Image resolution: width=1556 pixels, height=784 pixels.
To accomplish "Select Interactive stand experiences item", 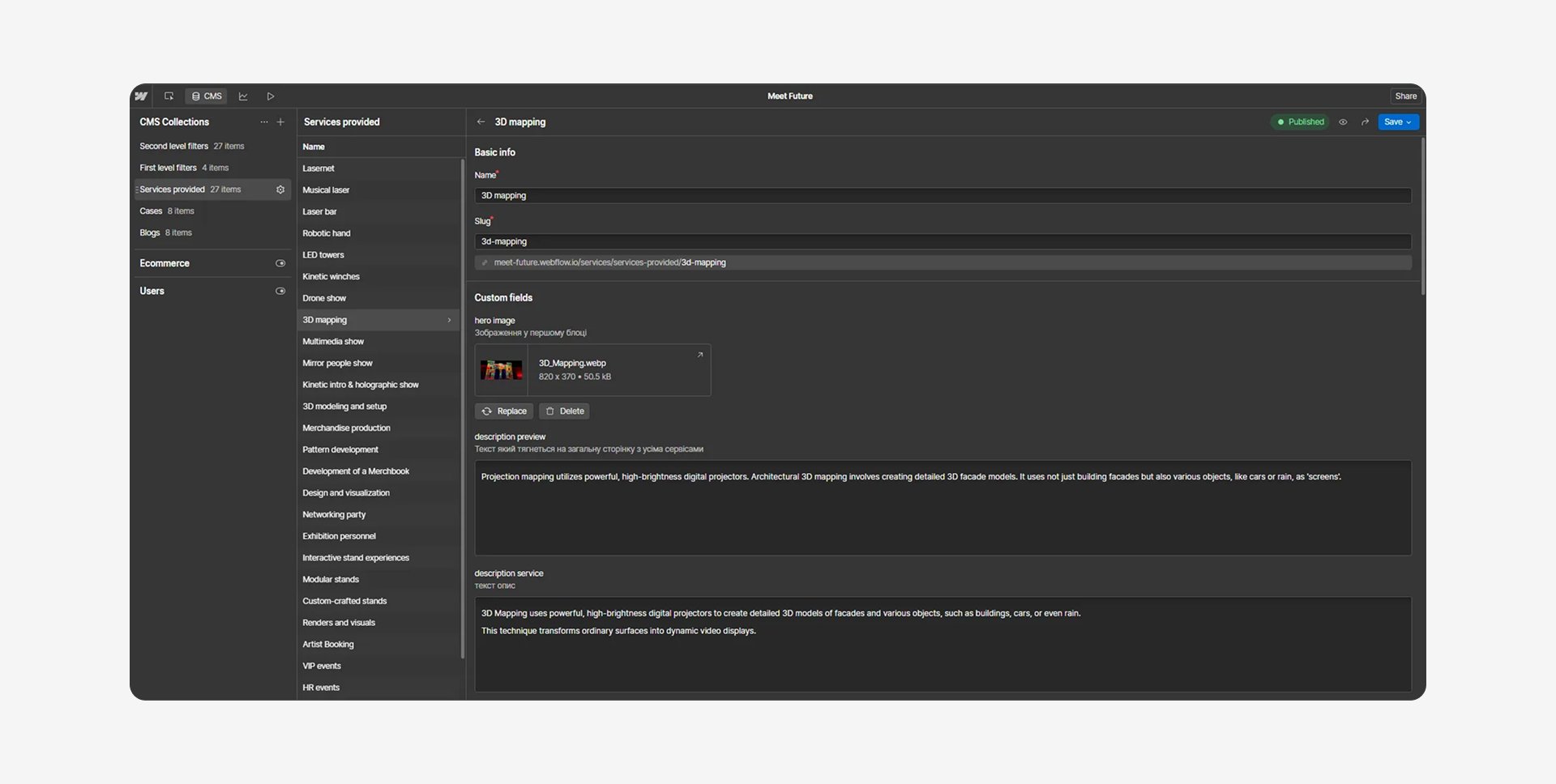I will [378, 558].
